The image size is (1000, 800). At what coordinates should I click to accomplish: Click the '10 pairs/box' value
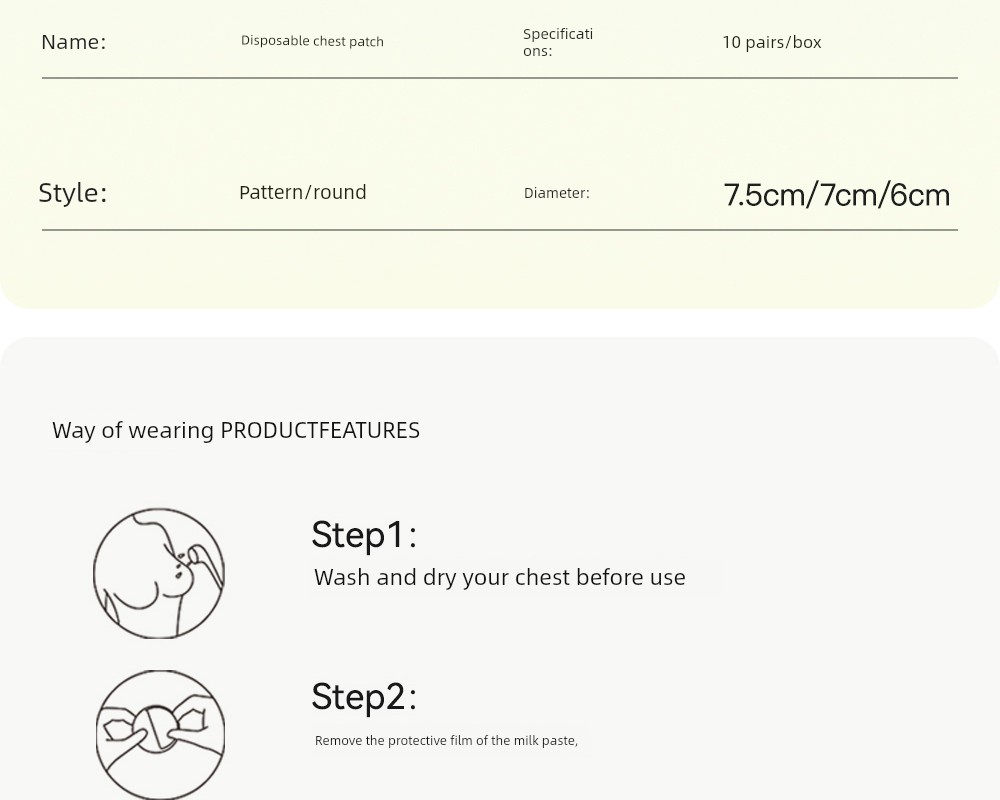coord(772,42)
